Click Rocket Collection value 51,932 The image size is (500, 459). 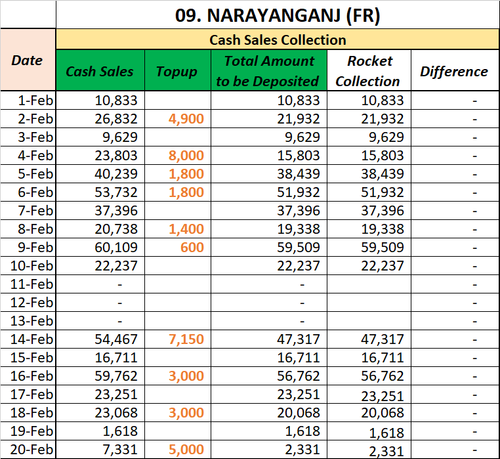369,192
